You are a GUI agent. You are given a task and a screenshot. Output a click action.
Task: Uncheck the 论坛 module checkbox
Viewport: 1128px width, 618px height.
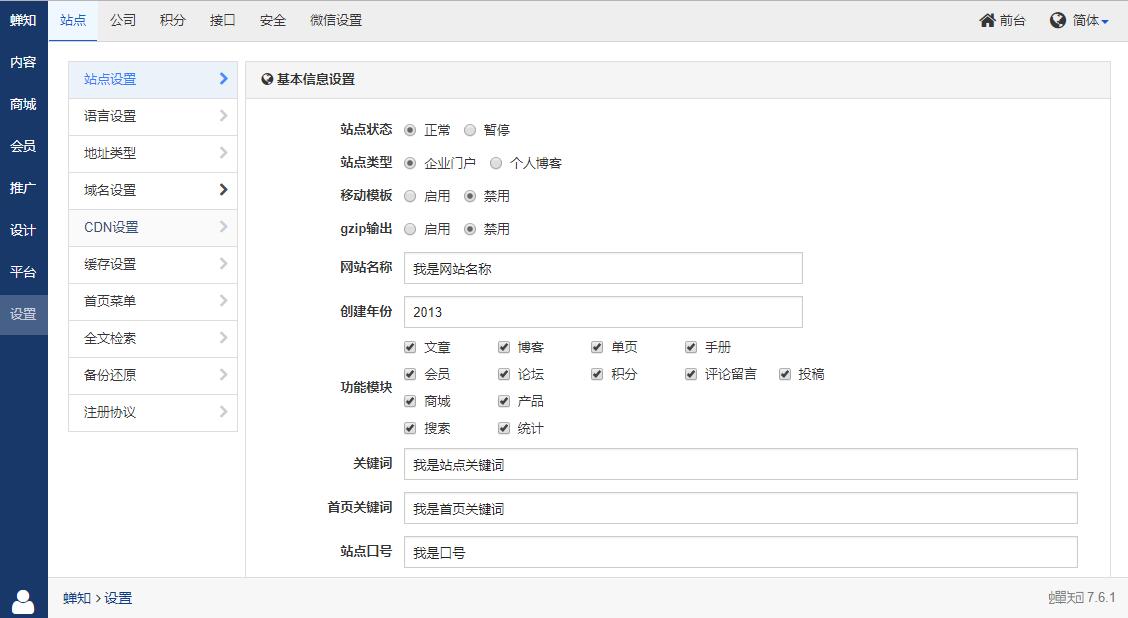[x=504, y=374]
